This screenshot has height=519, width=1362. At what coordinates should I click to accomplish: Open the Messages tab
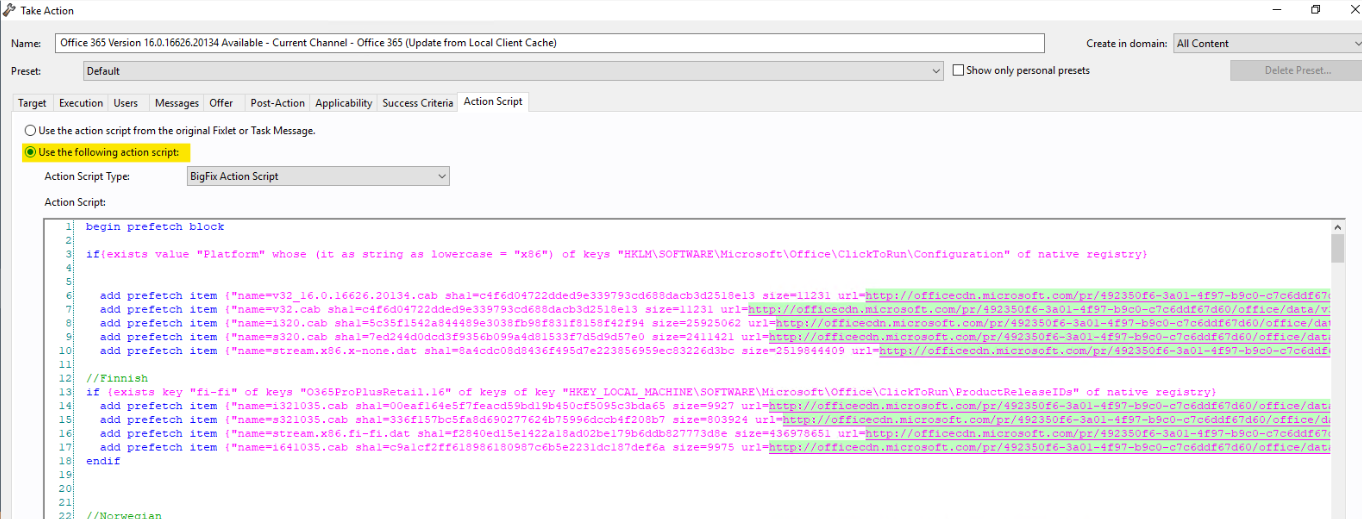[x=177, y=103]
